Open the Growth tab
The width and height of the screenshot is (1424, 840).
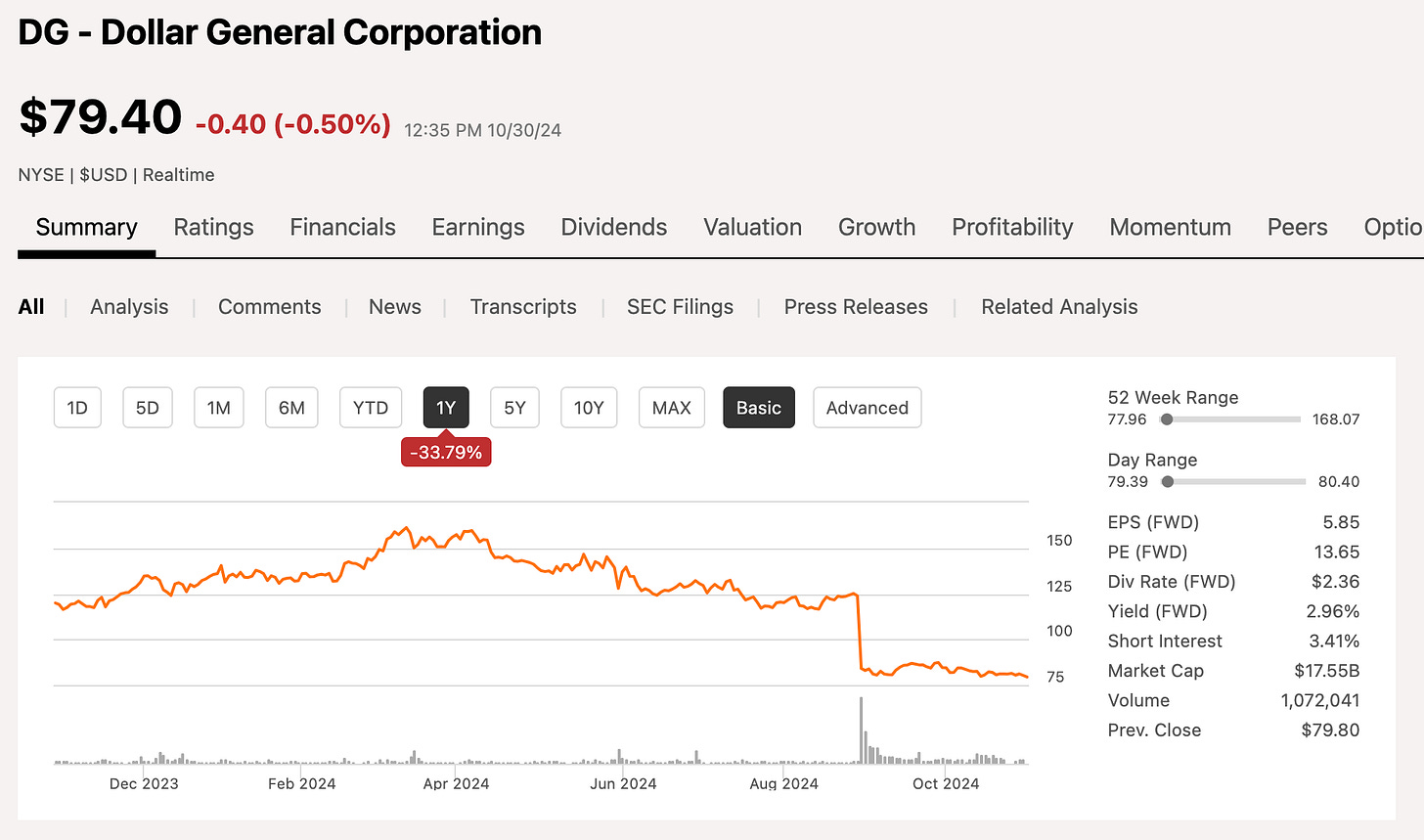(x=876, y=228)
